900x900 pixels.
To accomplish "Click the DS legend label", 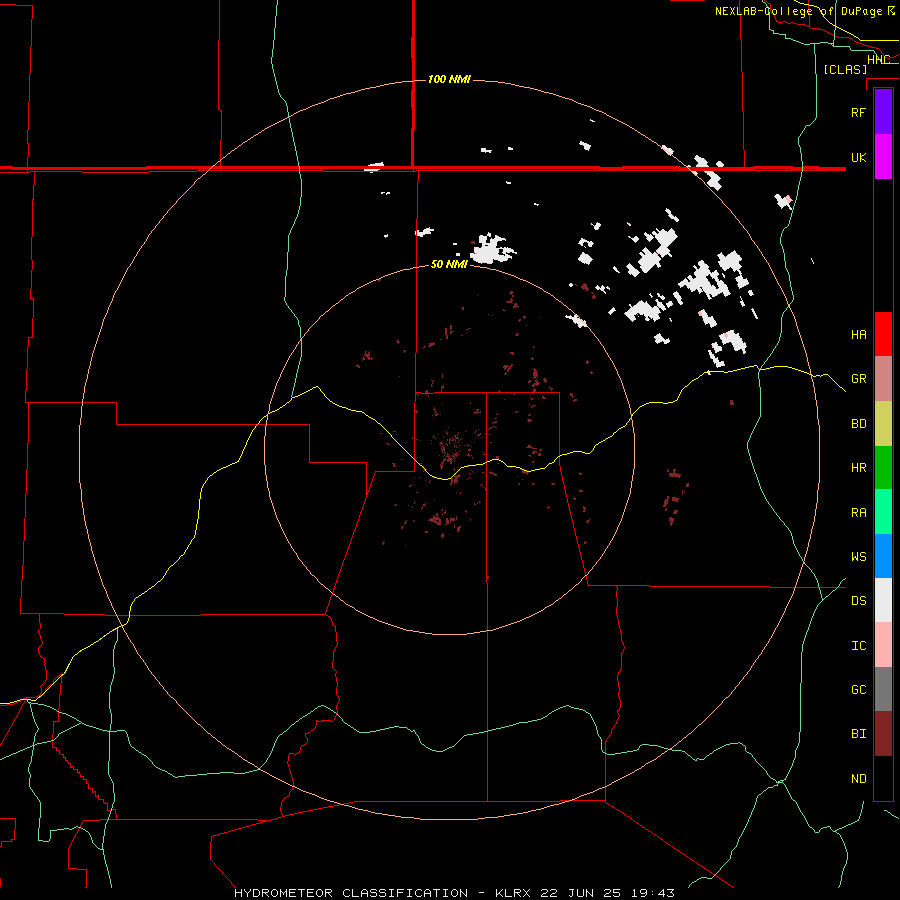I will (x=858, y=601).
